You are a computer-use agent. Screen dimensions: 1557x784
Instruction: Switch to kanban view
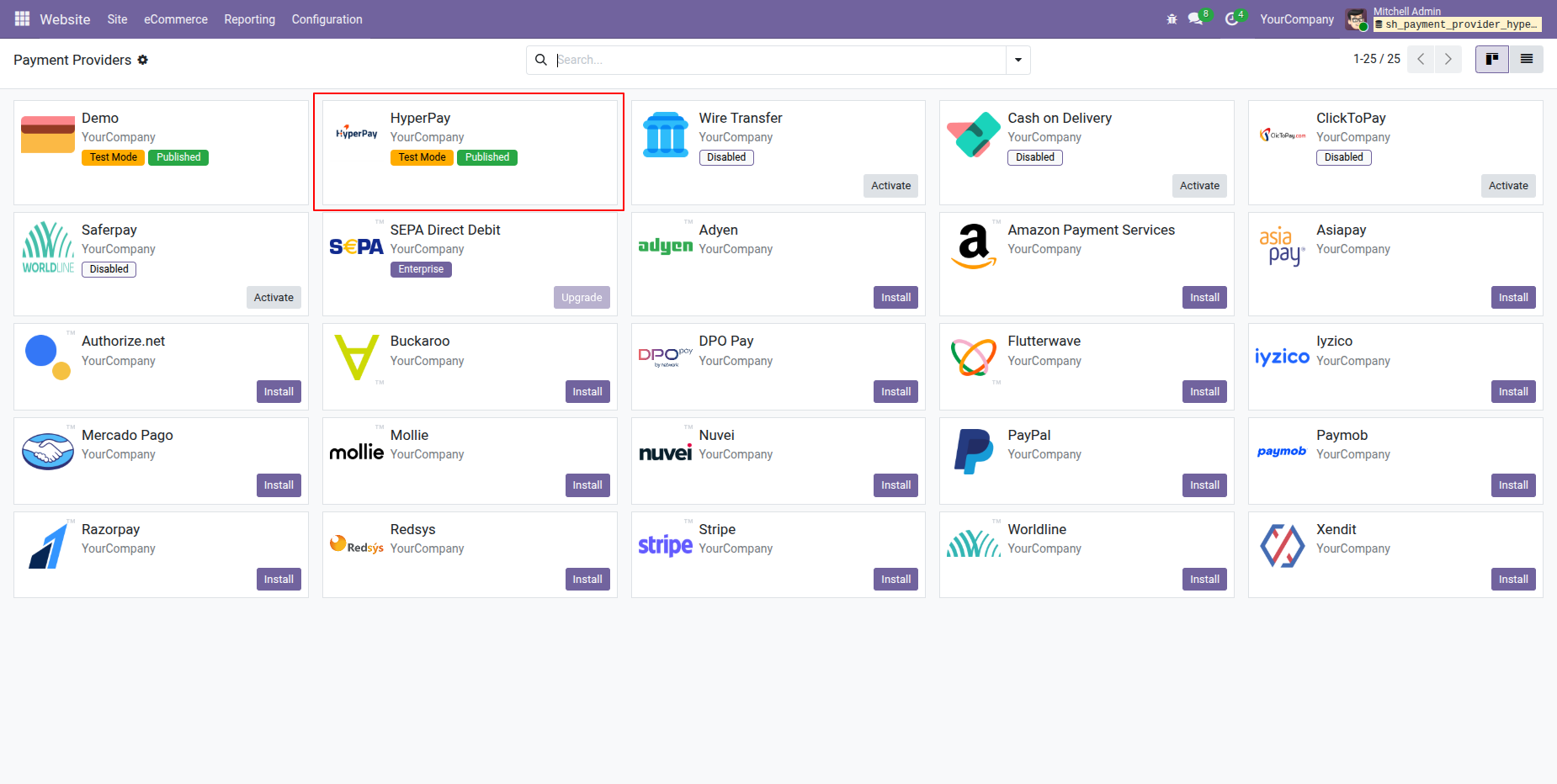(x=1492, y=59)
